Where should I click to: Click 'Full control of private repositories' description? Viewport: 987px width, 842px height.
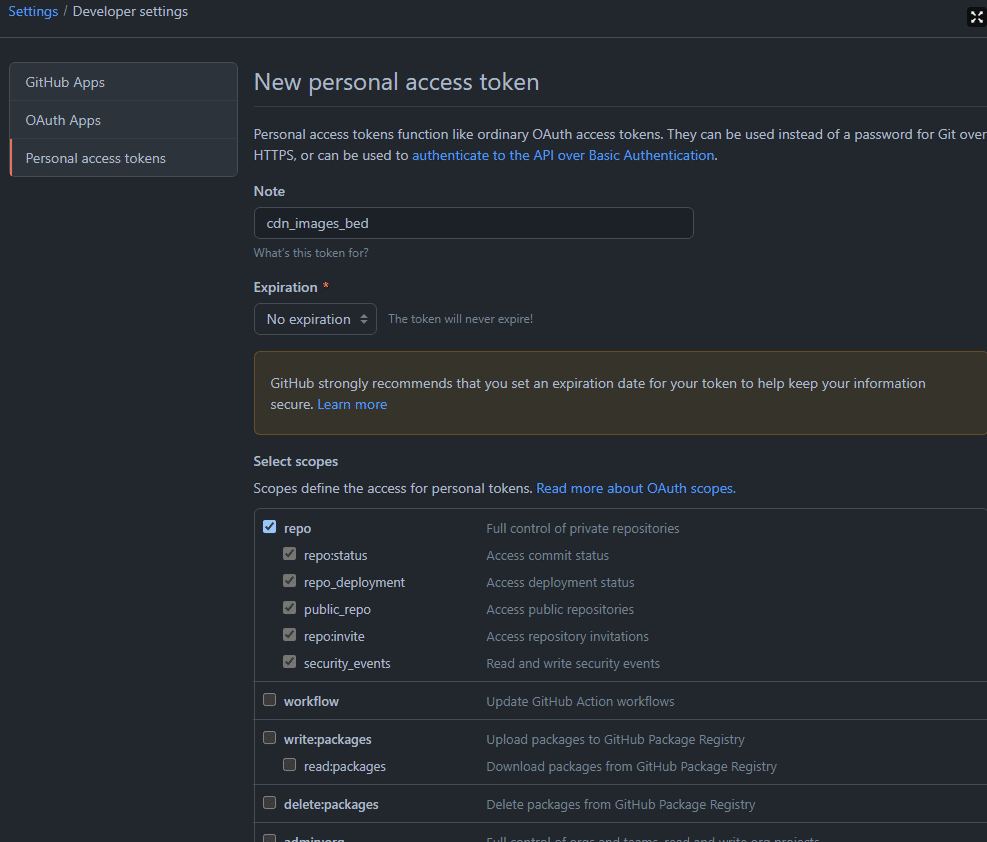tap(583, 529)
